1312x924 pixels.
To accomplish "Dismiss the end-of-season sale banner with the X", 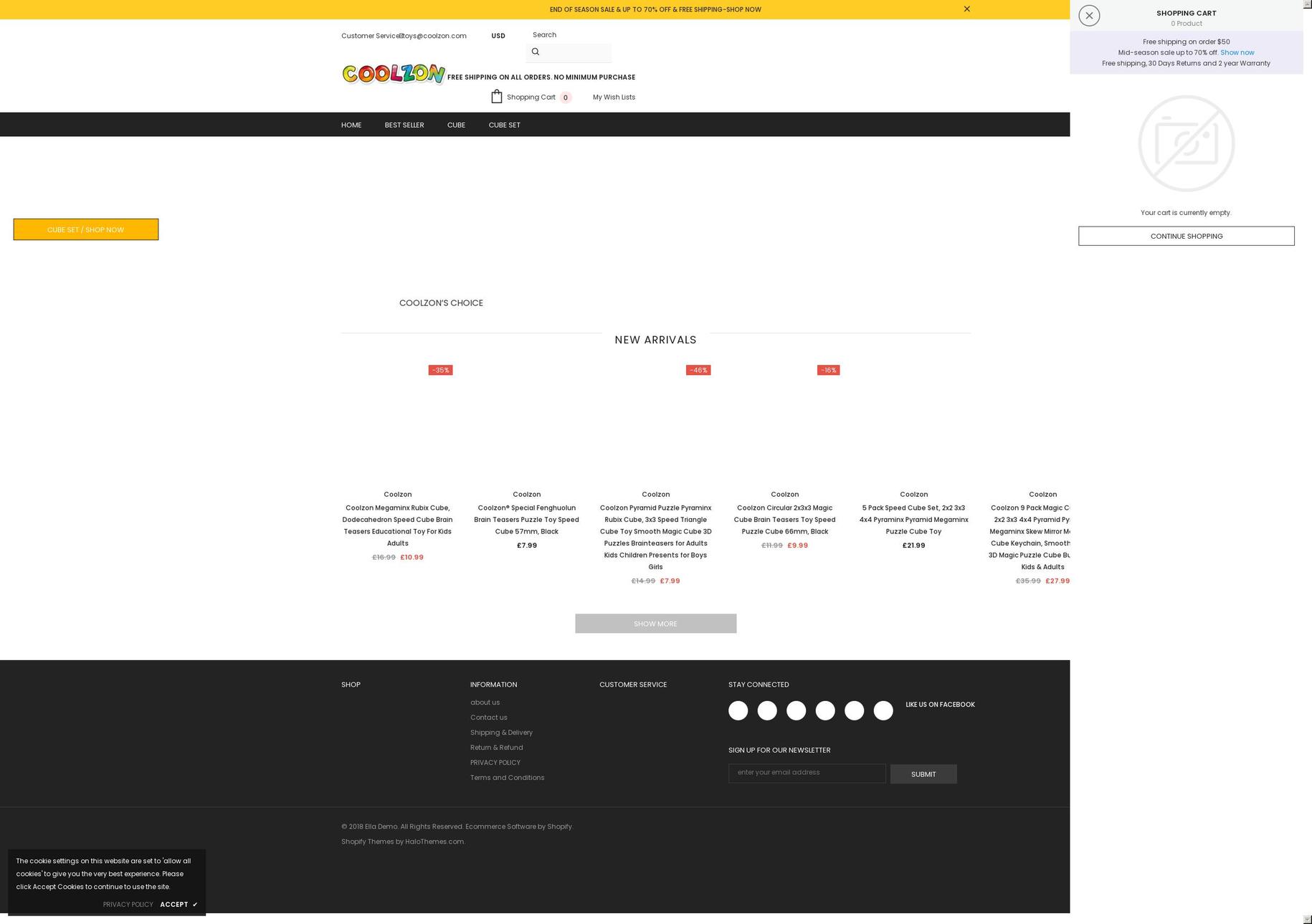I will pyautogui.click(x=966, y=9).
